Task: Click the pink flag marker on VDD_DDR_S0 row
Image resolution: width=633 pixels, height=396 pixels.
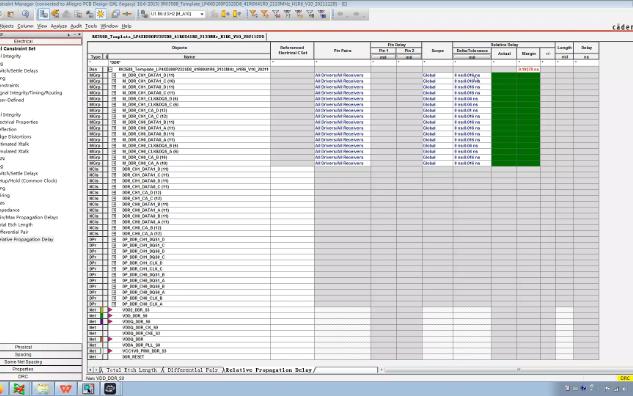Action: click(x=110, y=316)
